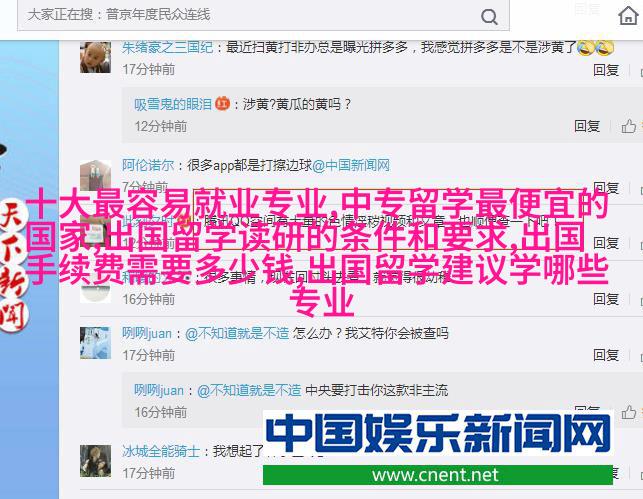The width and height of the screenshot is (643, 499).
Task: Reply to 咧咧juan's 17分钟前 comment
Action: [606, 355]
